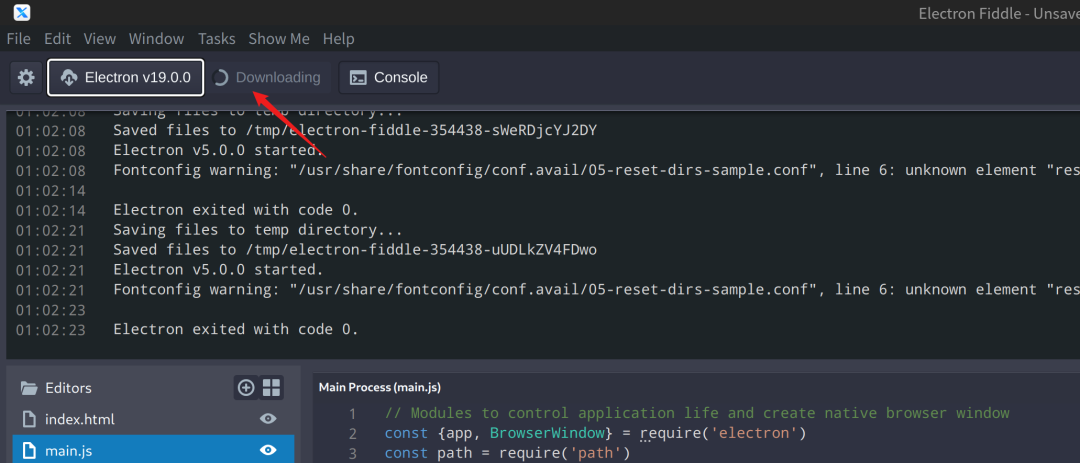1080x463 pixels.
Task: Click the Editors folder heading
Action: 68,388
